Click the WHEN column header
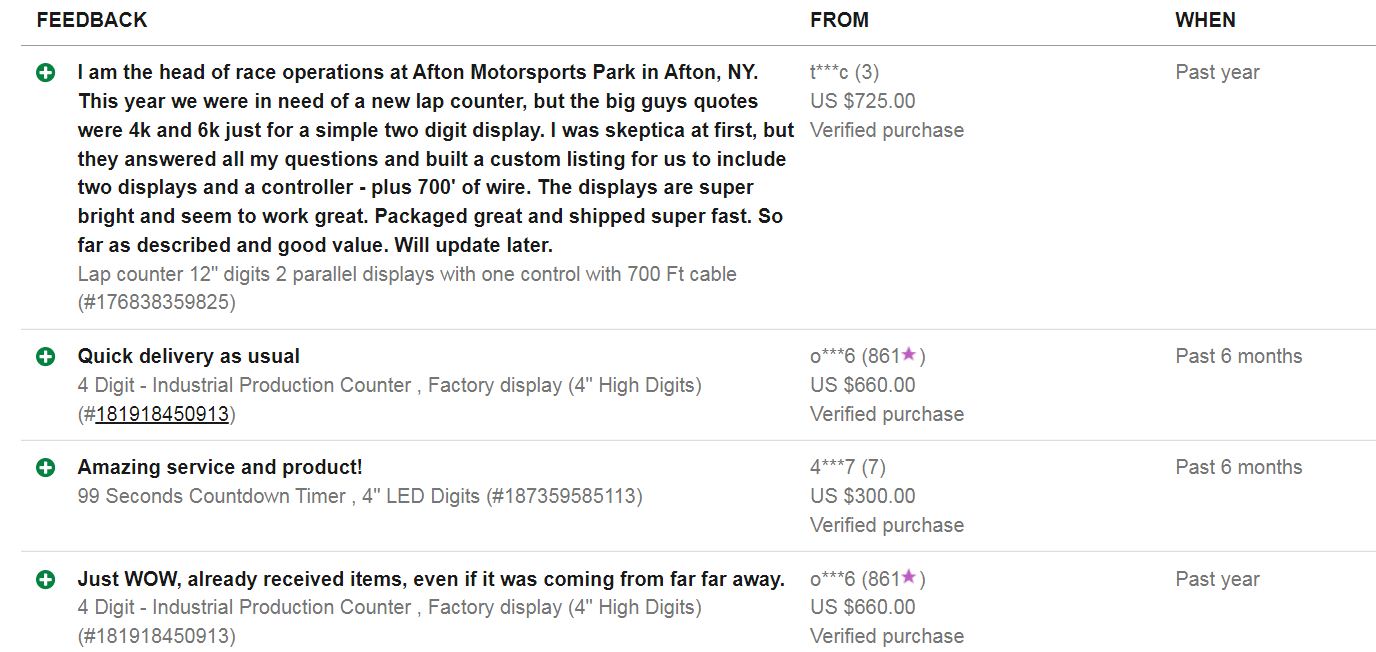 click(x=1205, y=20)
